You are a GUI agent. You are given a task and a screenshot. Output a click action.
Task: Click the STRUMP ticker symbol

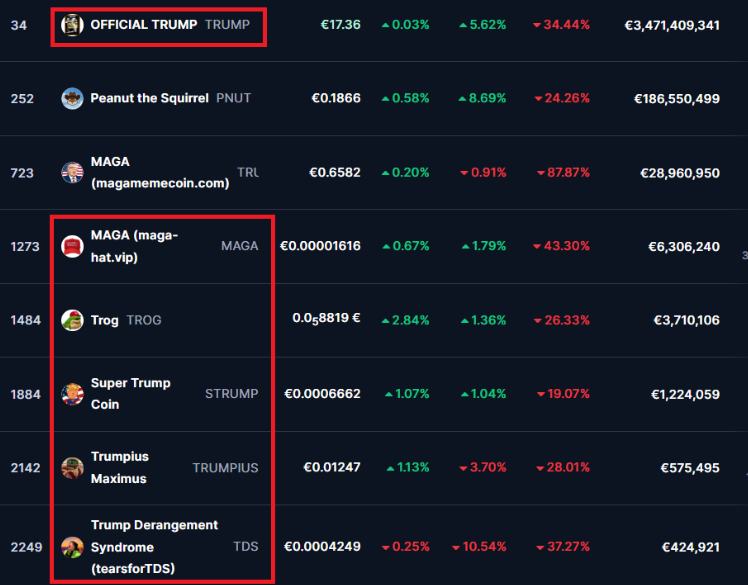pos(231,394)
